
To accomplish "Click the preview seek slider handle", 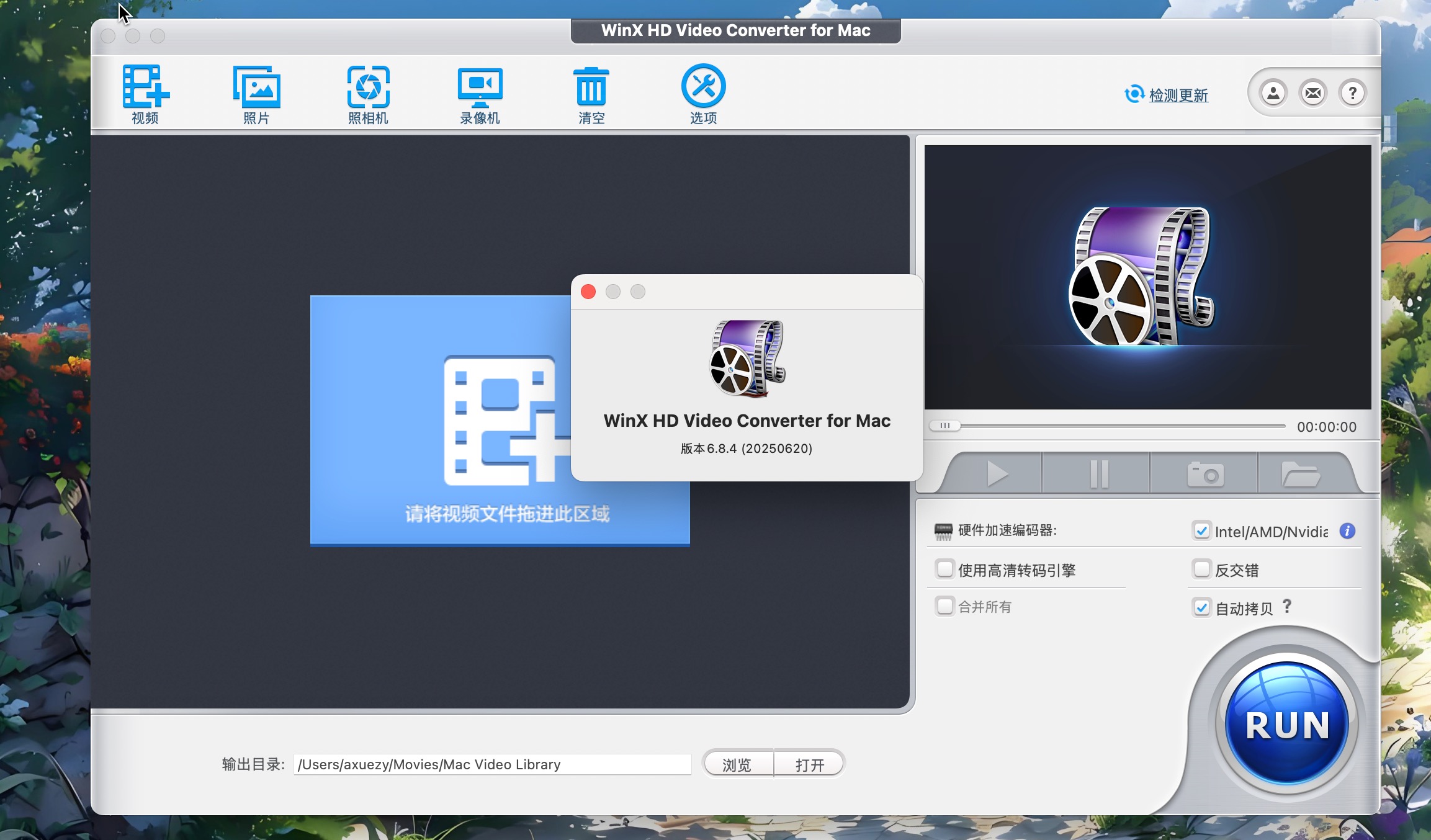I will pyautogui.click(x=944, y=426).
